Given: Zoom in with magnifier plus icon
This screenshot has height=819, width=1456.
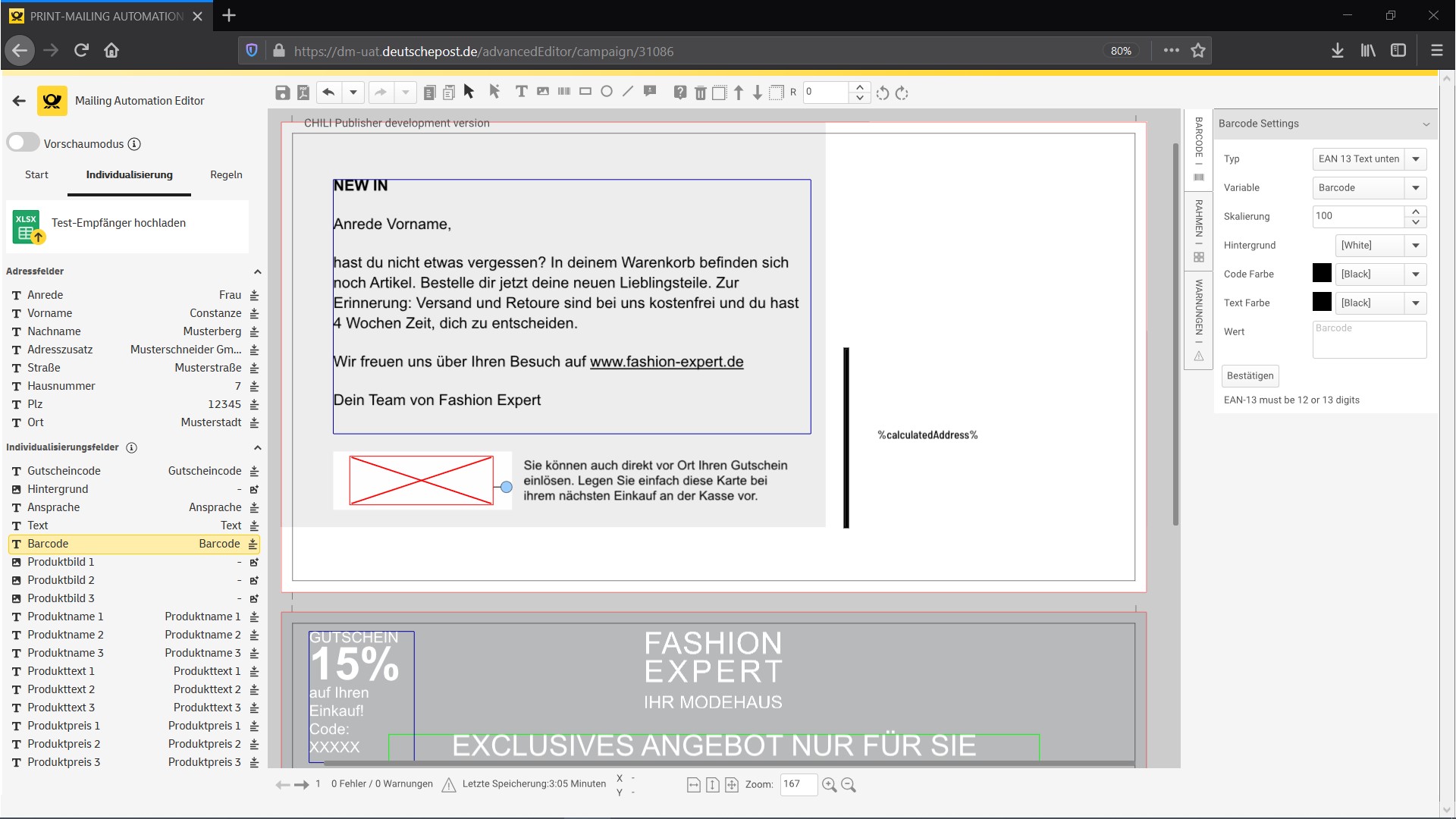Looking at the screenshot, I should (829, 785).
